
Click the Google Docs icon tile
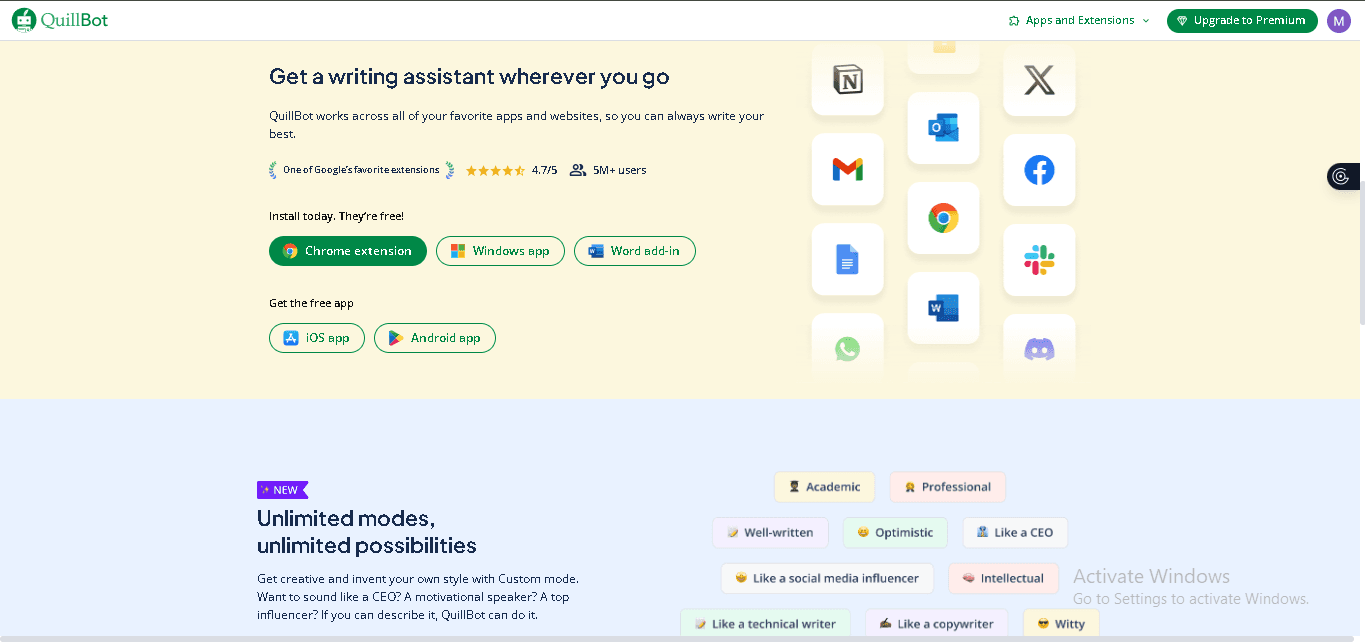click(x=847, y=260)
